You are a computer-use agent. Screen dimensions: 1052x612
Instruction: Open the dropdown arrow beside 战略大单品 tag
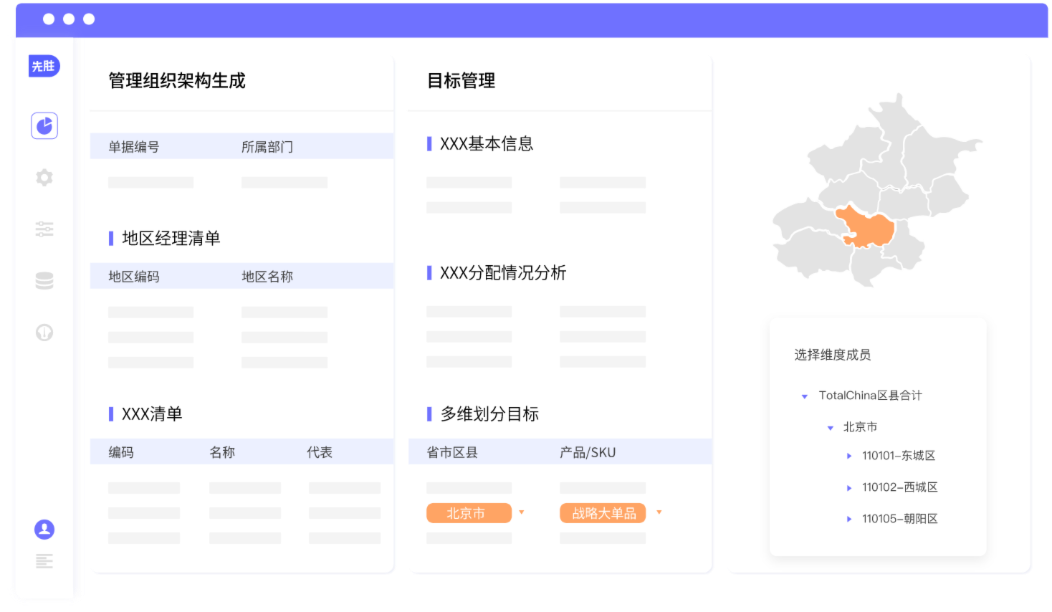659,513
